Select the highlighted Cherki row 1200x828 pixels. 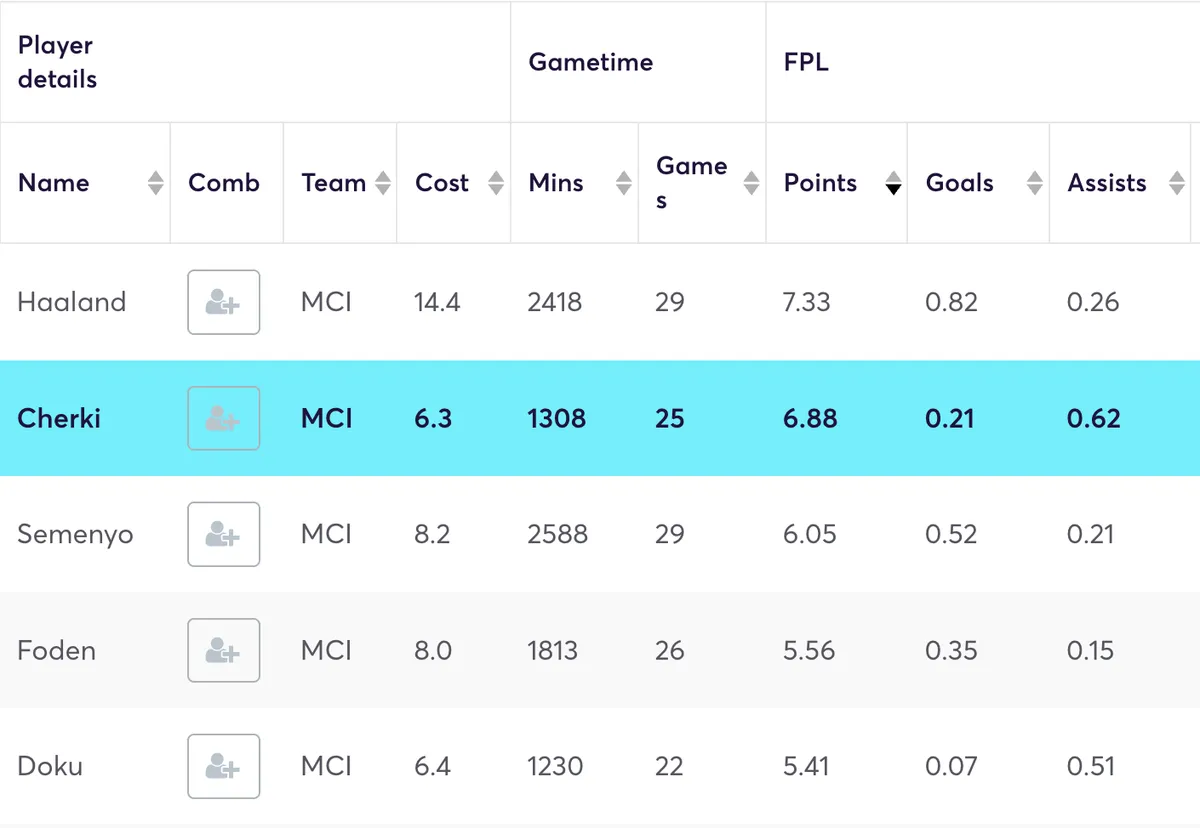pyautogui.click(x=600, y=418)
